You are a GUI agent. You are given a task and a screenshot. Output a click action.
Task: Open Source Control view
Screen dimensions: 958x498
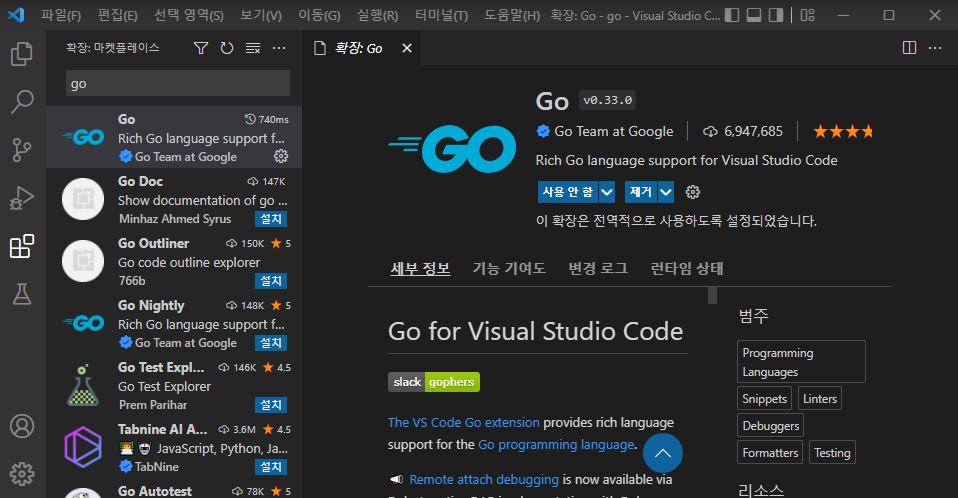point(22,150)
